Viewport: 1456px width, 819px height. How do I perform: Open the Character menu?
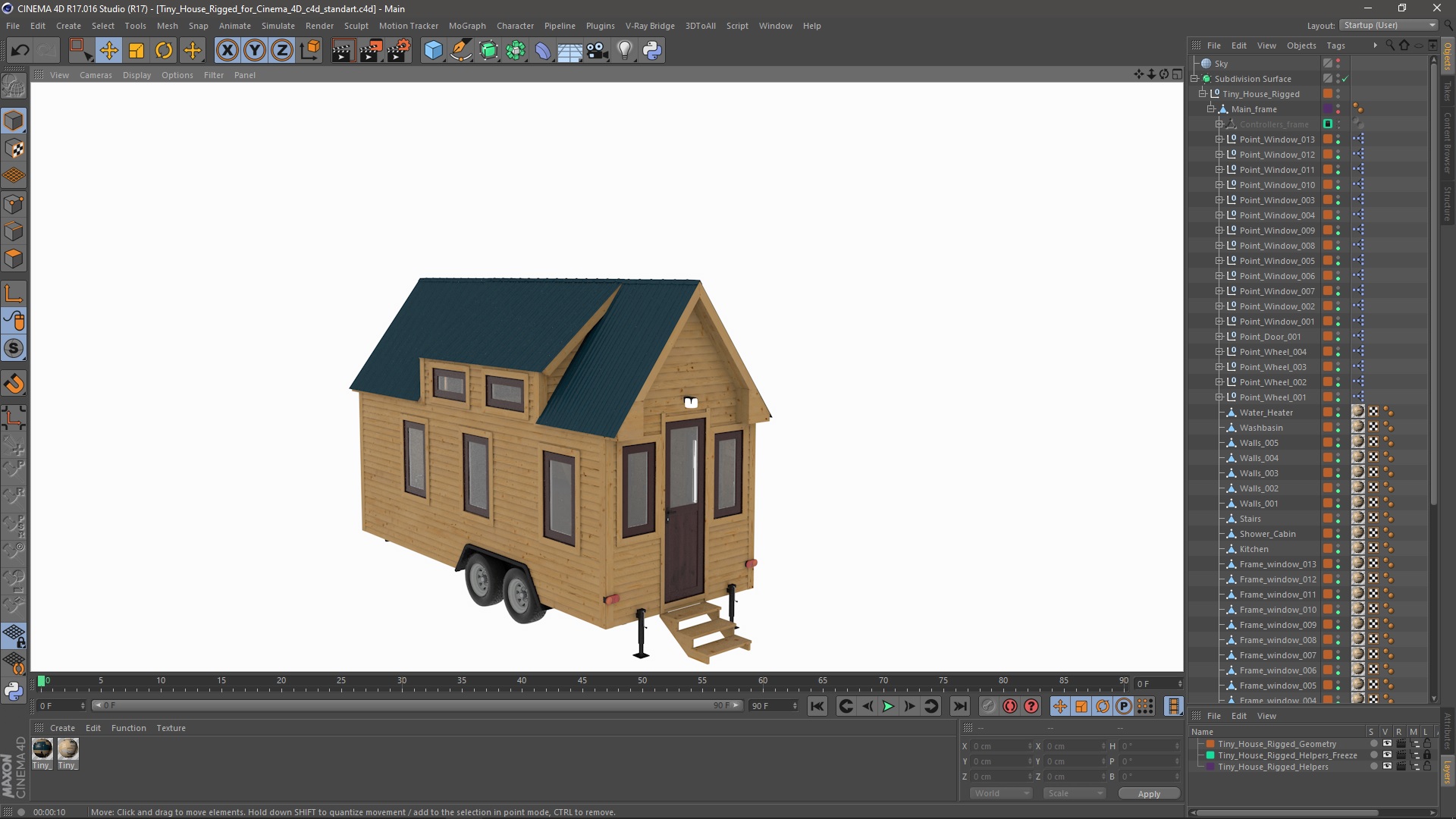pos(515,26)
